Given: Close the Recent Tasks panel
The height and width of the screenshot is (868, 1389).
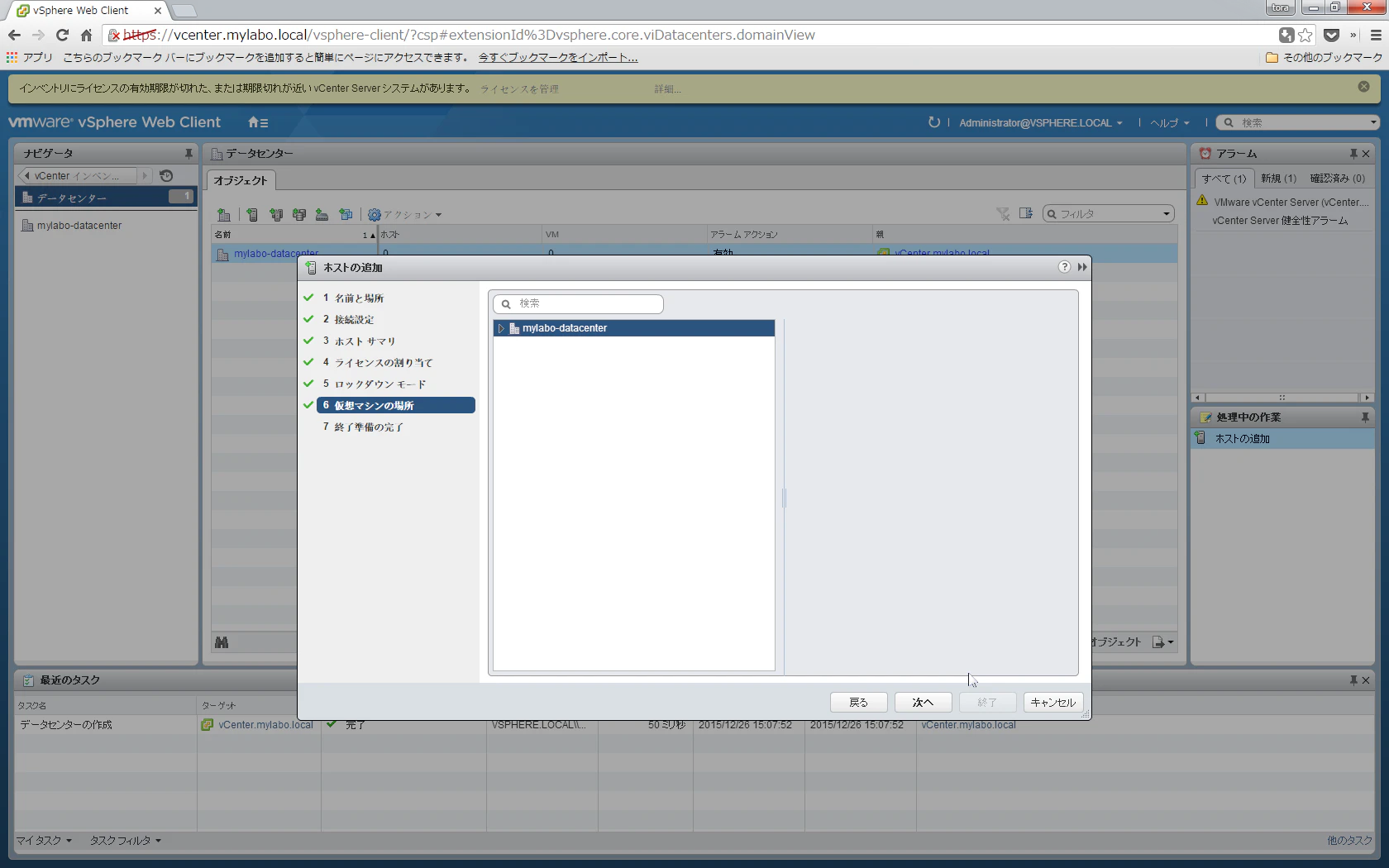Looking at the screenshot, I should pos(1366,680).
